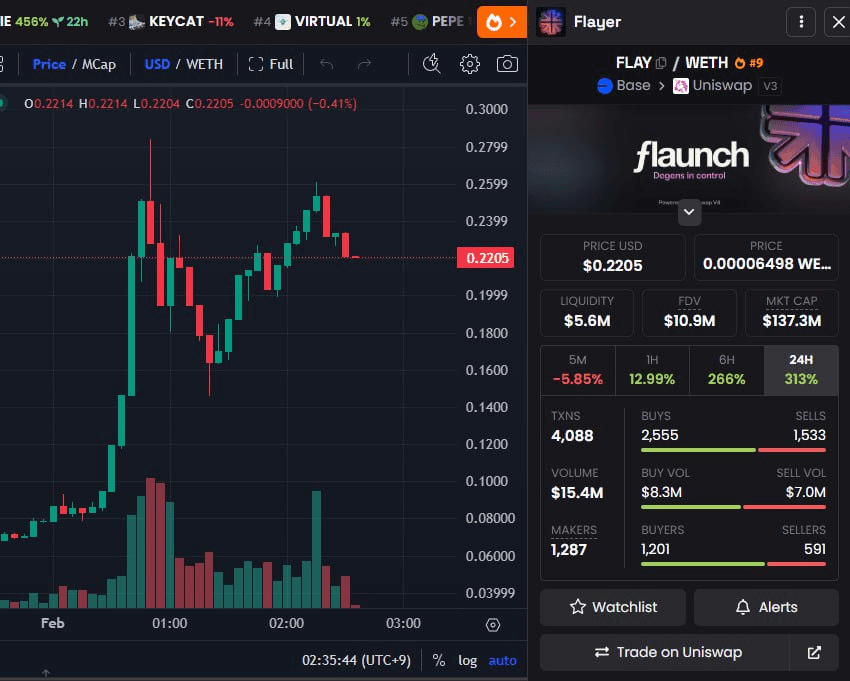Screen dimensions: 850x681
Task: Open chart settings gear in toolbar
Action: coord(469,64)
